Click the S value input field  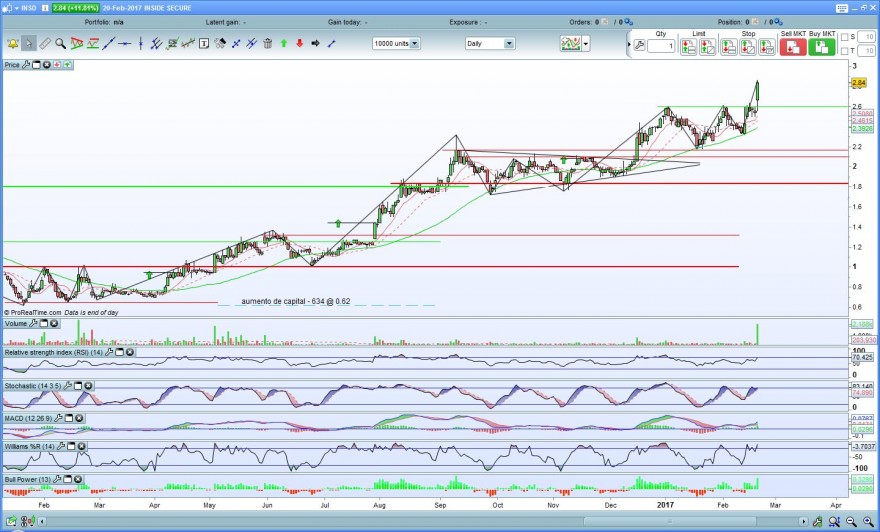click(867, 37)
